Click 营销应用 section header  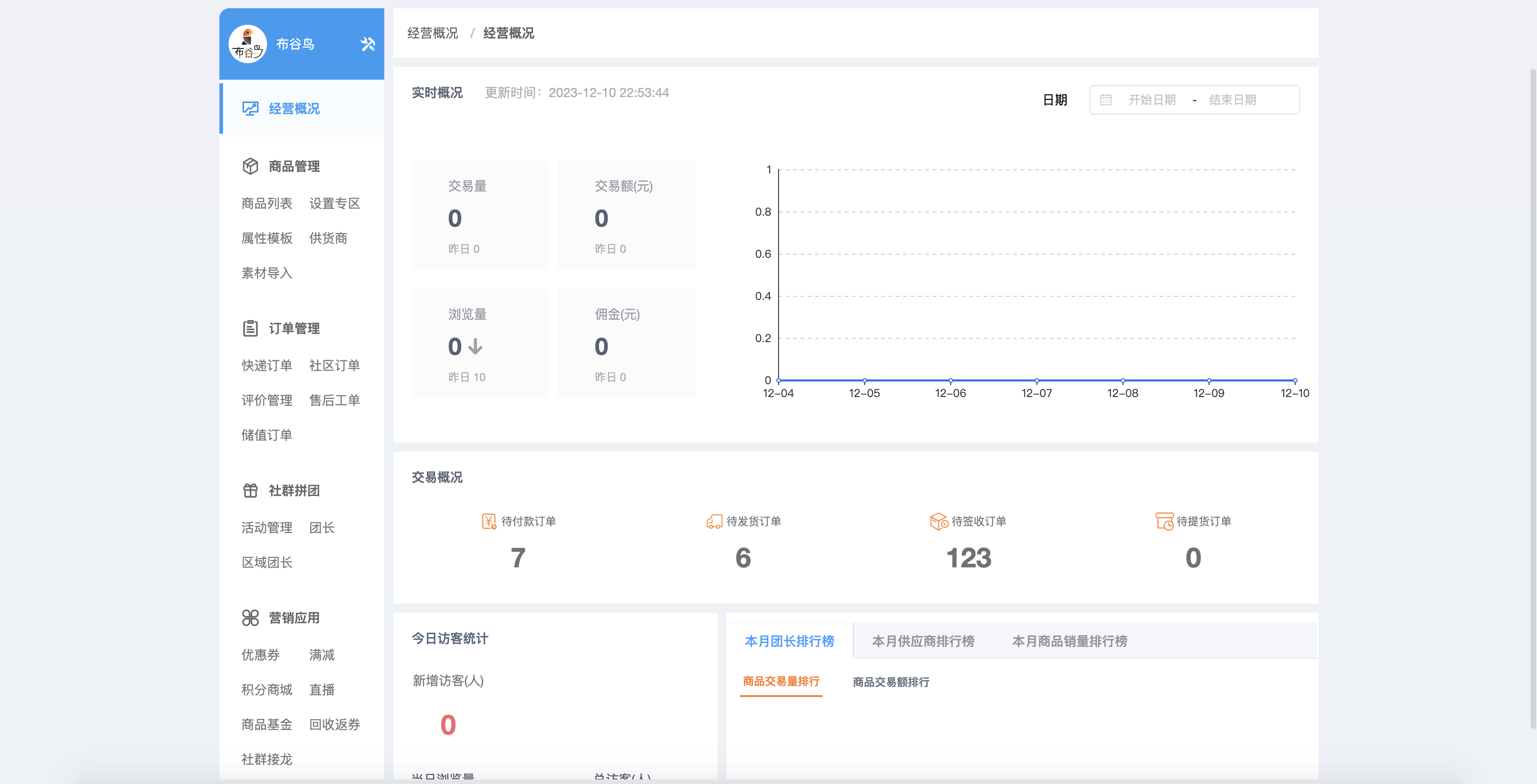294,617
